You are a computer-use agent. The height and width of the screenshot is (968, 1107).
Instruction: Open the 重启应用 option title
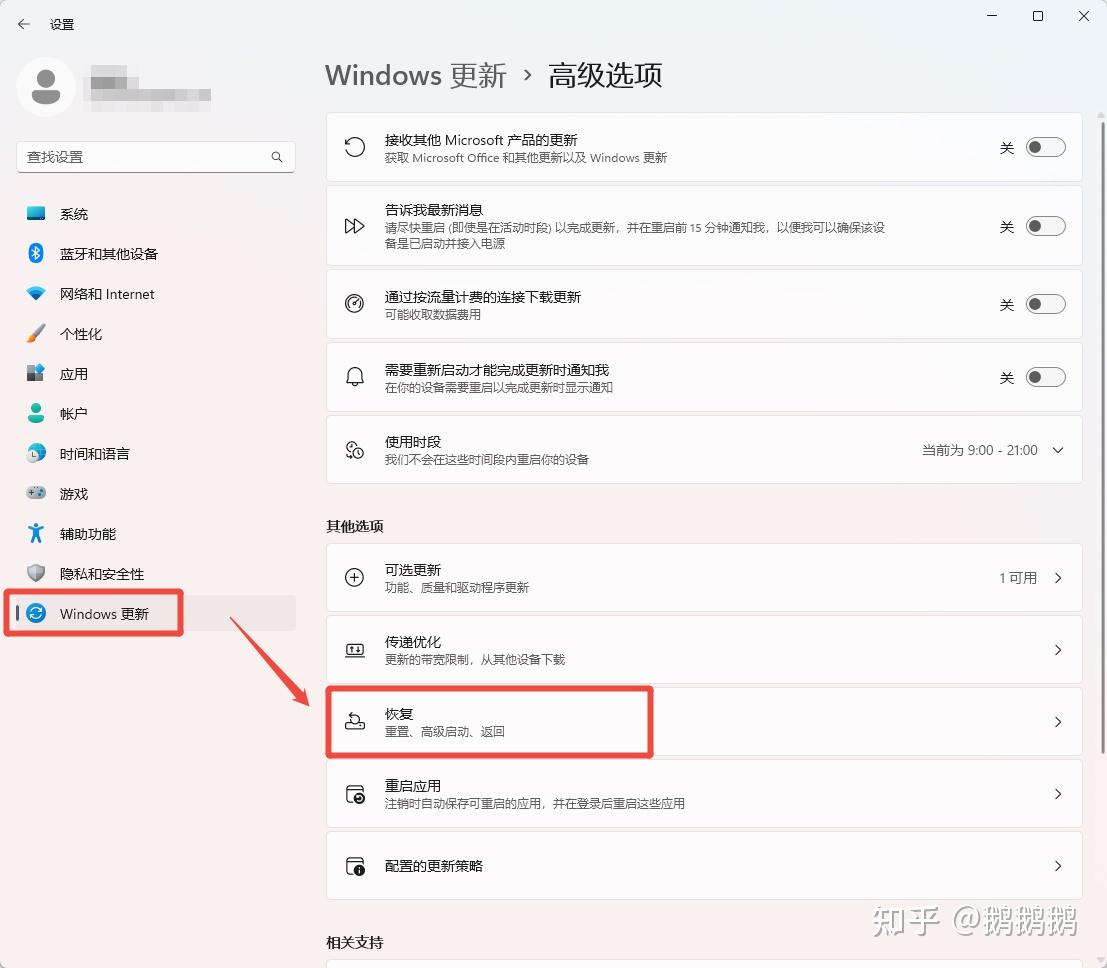413,786
